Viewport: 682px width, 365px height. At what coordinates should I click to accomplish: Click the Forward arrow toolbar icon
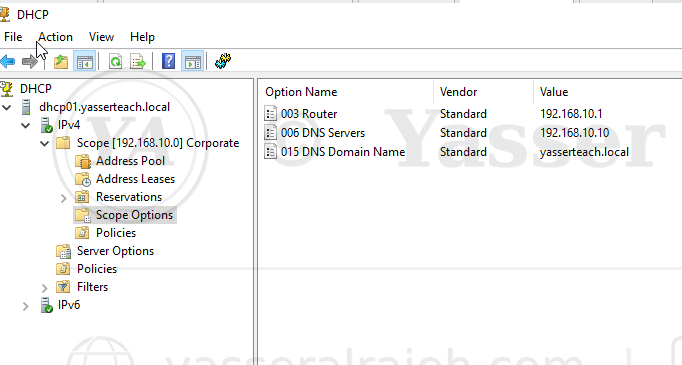point(30,62)
